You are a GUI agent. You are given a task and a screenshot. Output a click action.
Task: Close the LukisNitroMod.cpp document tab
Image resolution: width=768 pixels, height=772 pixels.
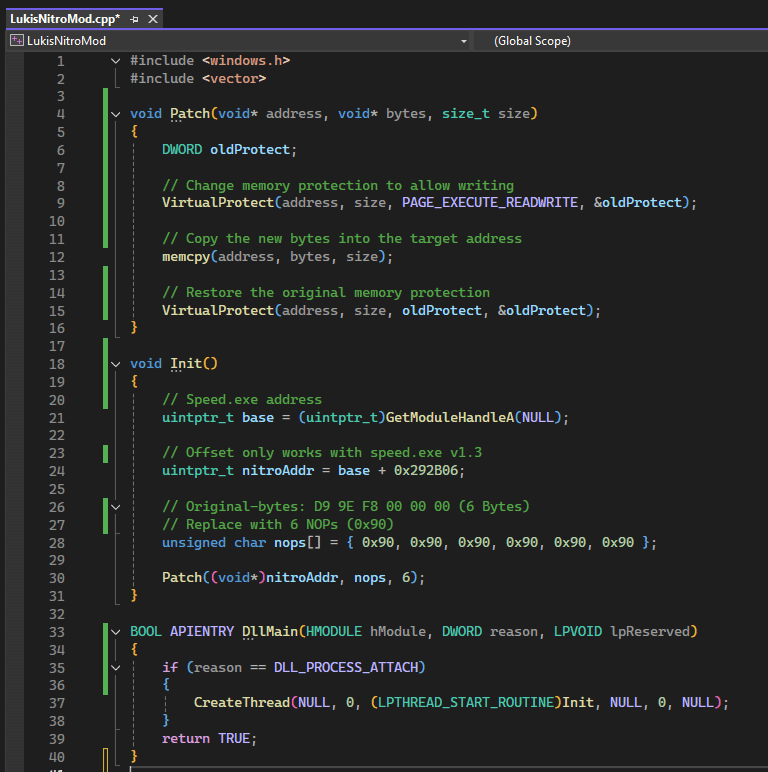(152, 18)
